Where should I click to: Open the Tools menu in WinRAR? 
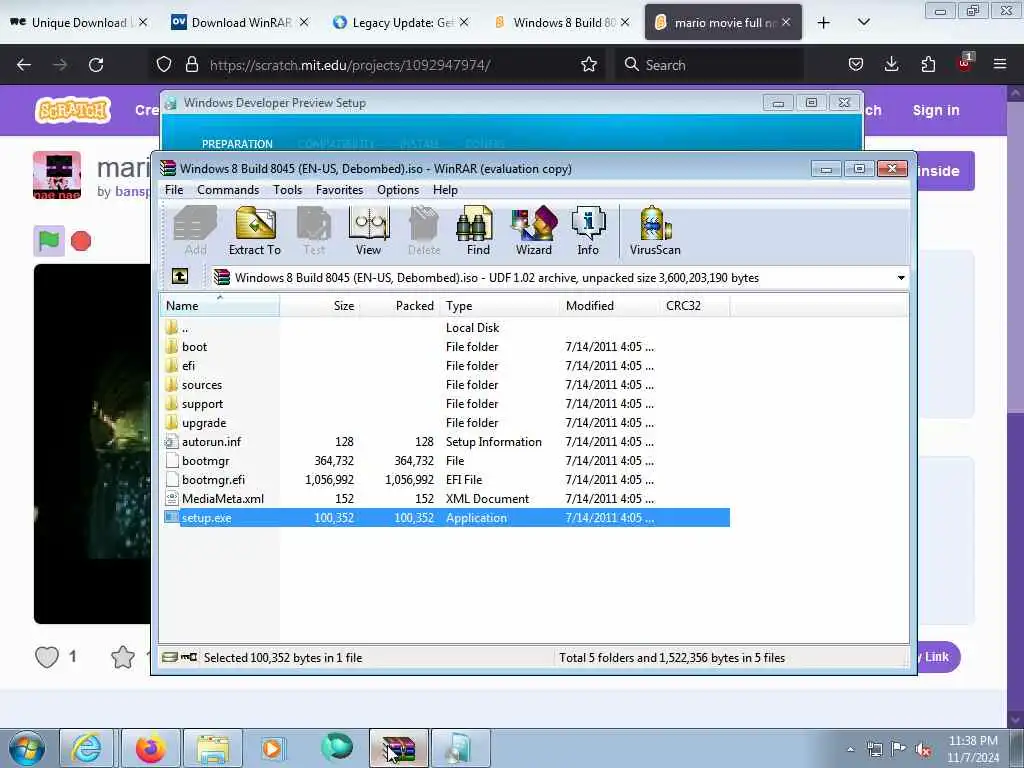[287, 189]
